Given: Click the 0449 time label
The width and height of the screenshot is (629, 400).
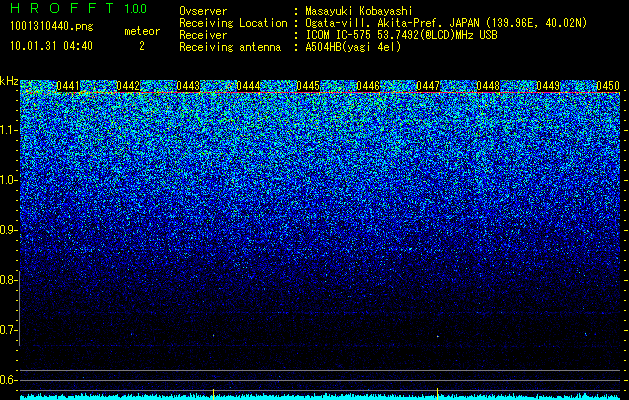Looking at the screenshot, I should [x=548, y=86].
